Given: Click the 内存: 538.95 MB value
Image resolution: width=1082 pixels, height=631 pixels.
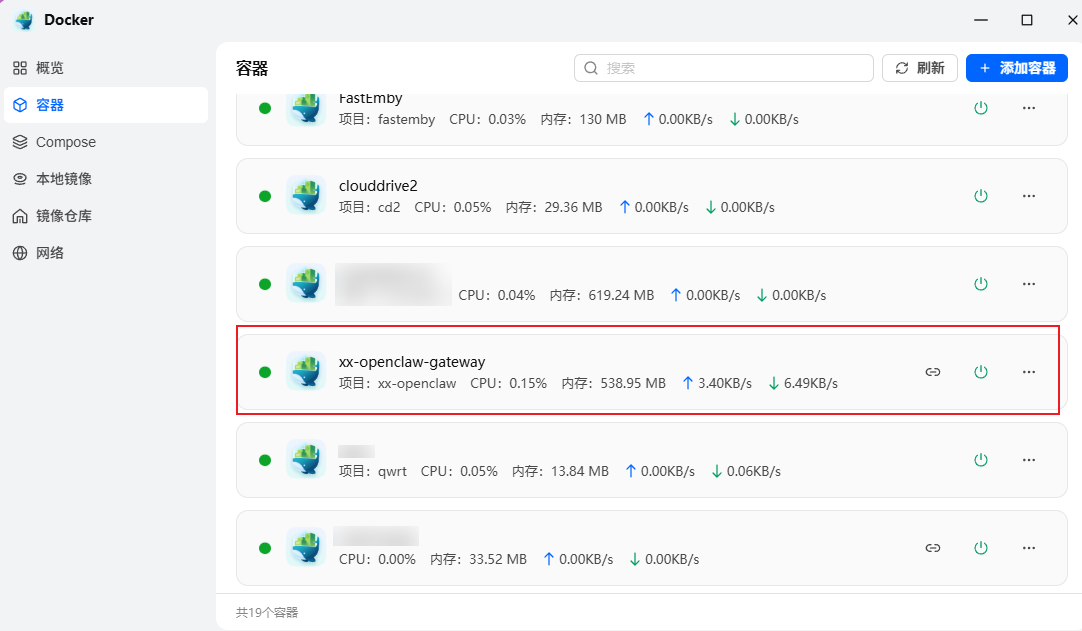Looking at the screenshot, I should [x=613, y=383].
